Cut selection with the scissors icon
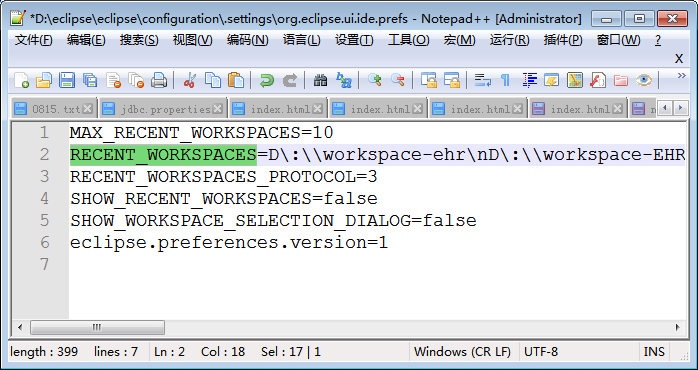This screenshot has height=370, width=698. (190, 81)
